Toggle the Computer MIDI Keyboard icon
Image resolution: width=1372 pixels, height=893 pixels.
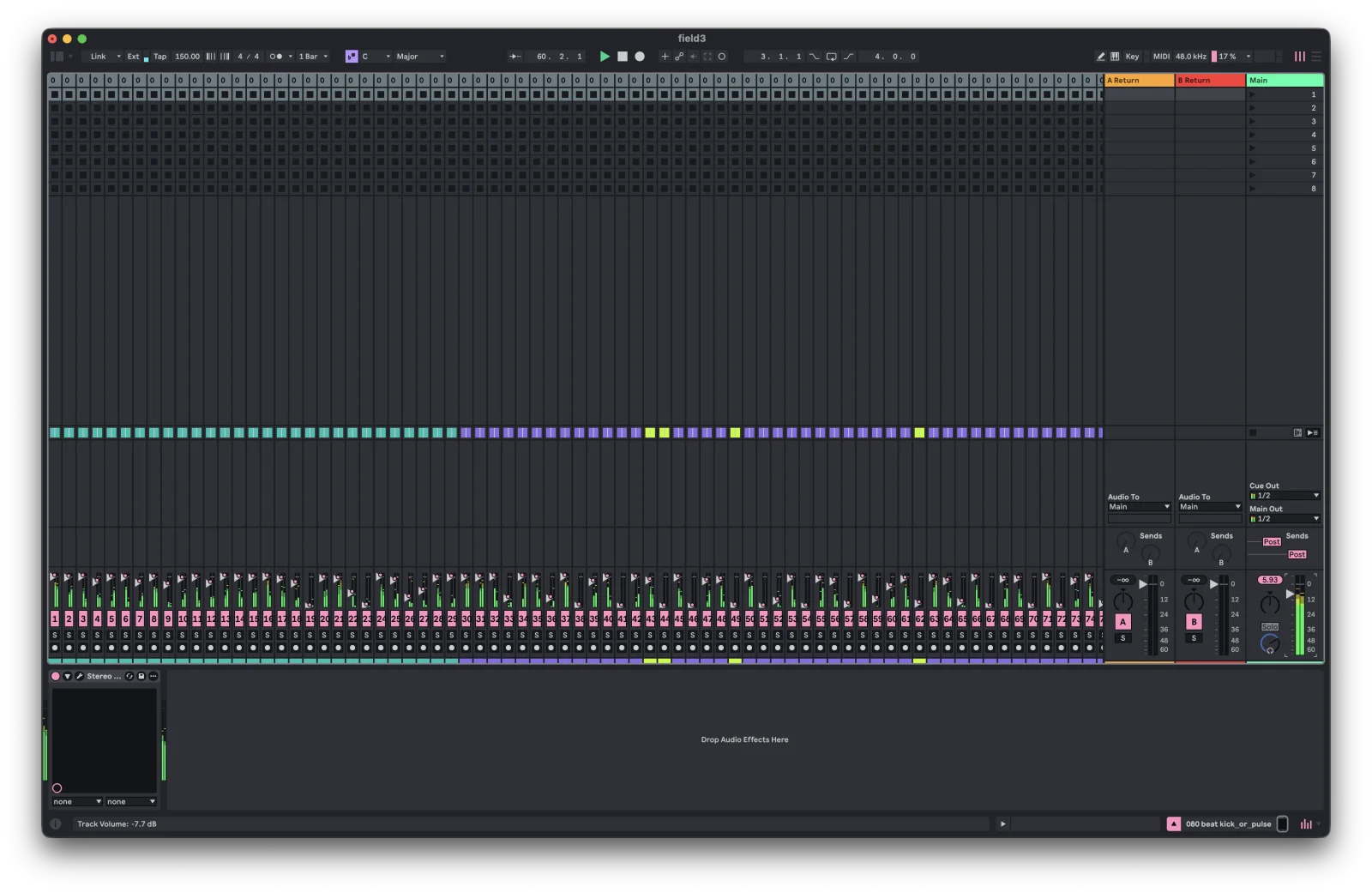coord(1115,57)
